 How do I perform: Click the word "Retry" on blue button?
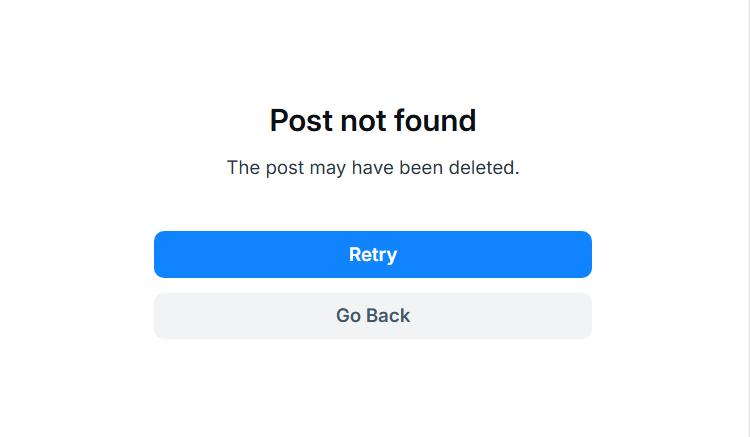[x=373, y=255]
